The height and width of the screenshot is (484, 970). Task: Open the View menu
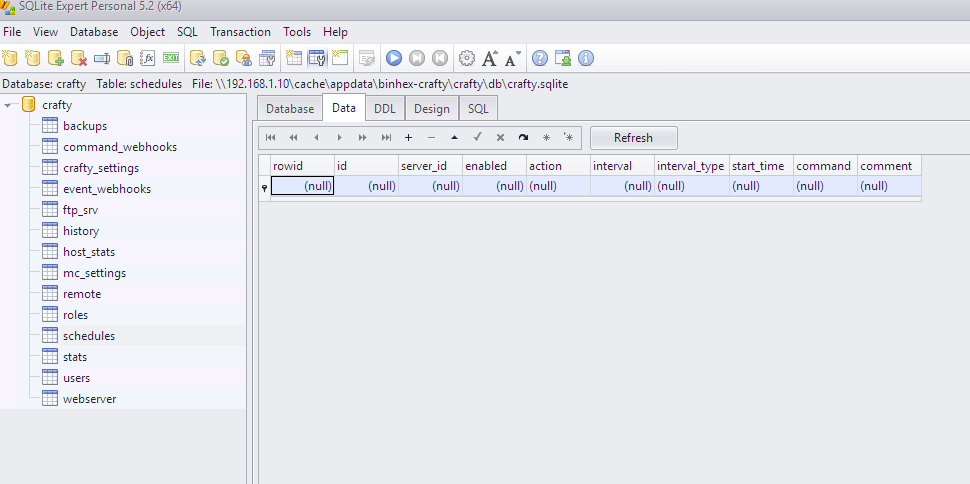[x=45, y=32]
